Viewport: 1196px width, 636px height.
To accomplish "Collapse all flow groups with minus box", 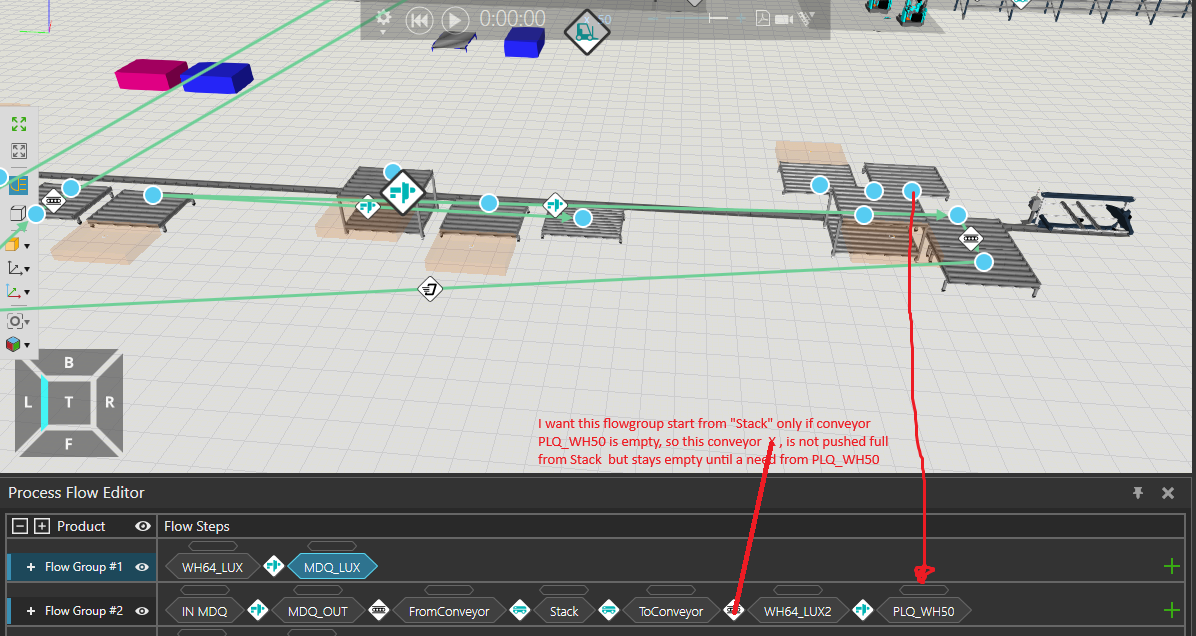I will (20, 526).
